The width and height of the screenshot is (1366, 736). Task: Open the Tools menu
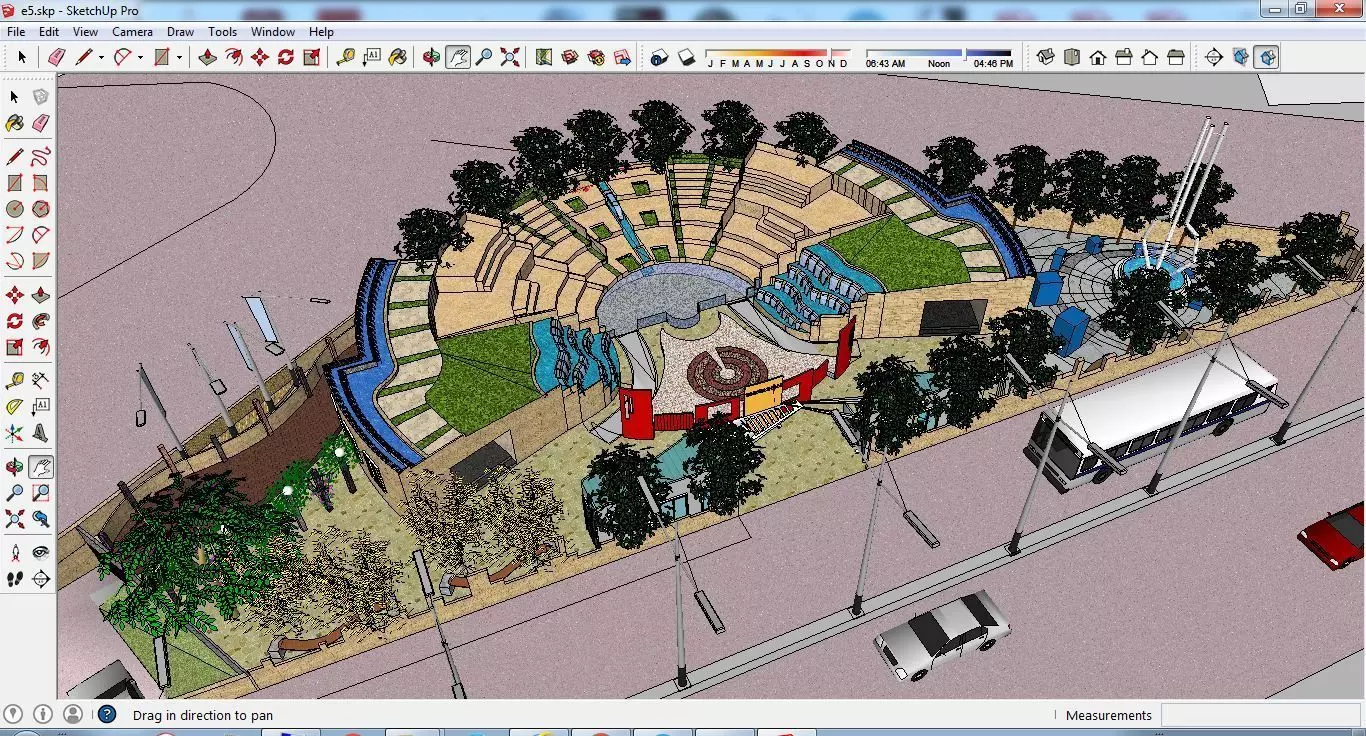click(x=222, y=32)
